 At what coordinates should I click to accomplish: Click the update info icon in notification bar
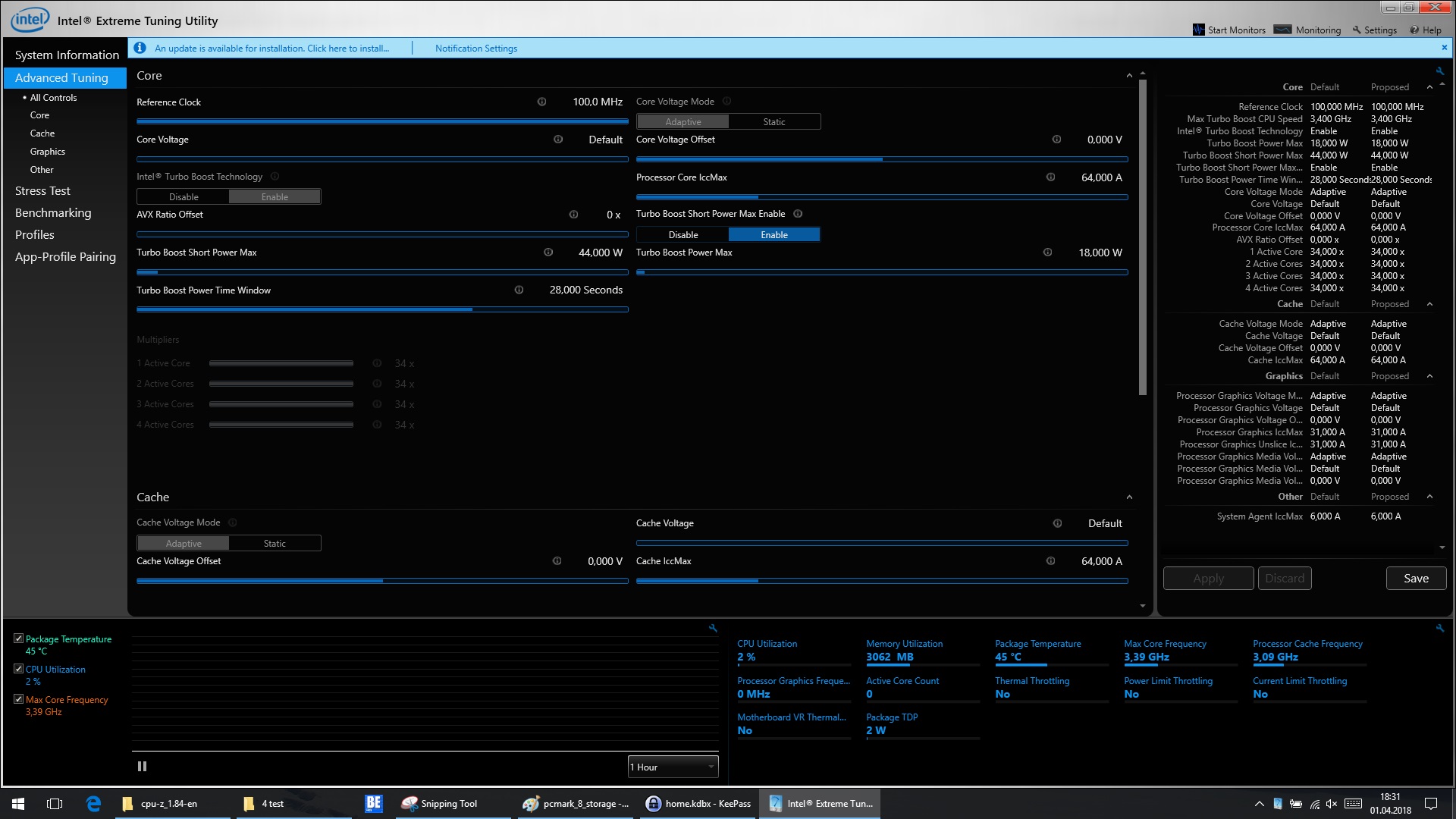point(140,48)
